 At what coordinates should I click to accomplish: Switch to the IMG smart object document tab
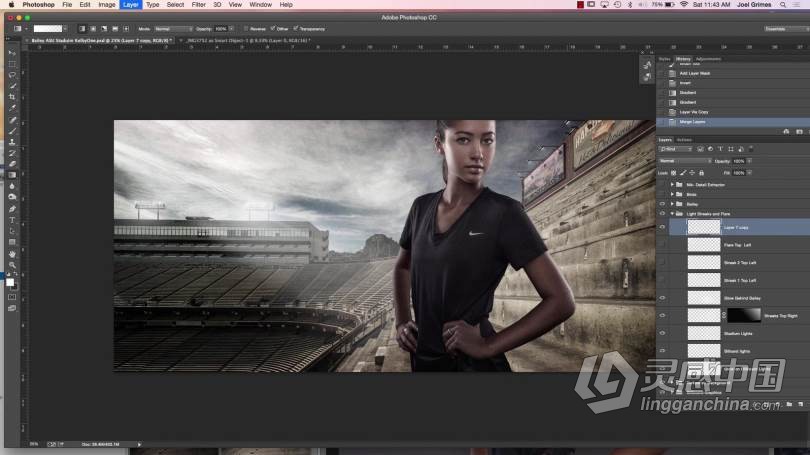tap(248, 40)
